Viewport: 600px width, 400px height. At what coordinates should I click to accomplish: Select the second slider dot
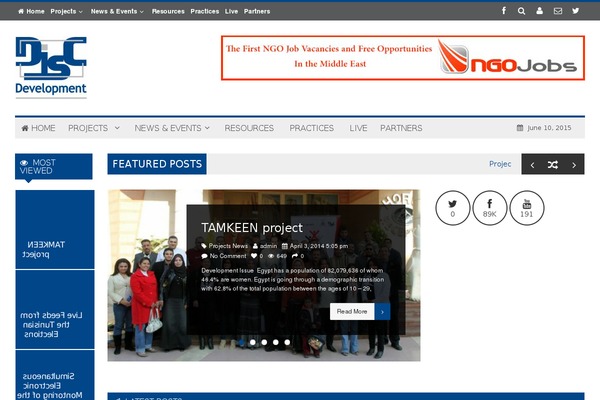(x=253, y=342)
